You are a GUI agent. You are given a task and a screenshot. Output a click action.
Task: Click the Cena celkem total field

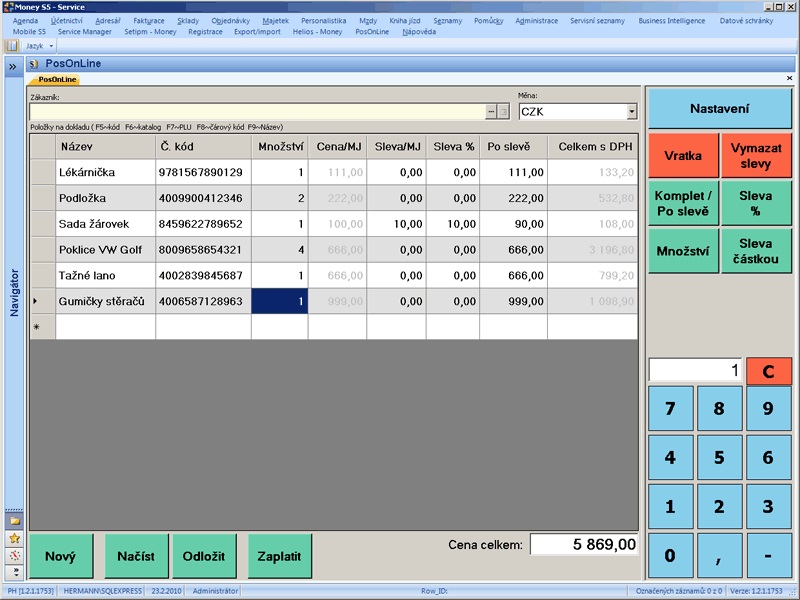(x=584, y=544)
